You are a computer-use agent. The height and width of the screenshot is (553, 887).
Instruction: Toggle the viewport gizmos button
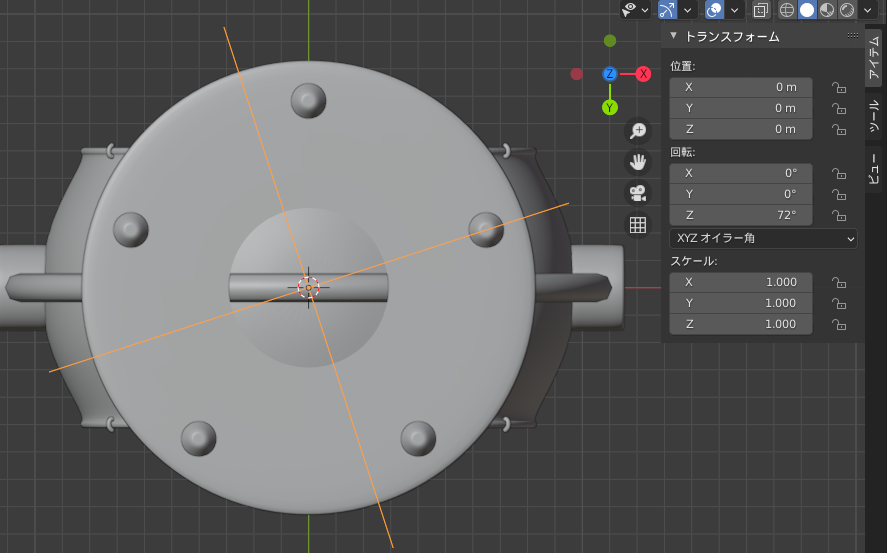(x=668, y=10)
